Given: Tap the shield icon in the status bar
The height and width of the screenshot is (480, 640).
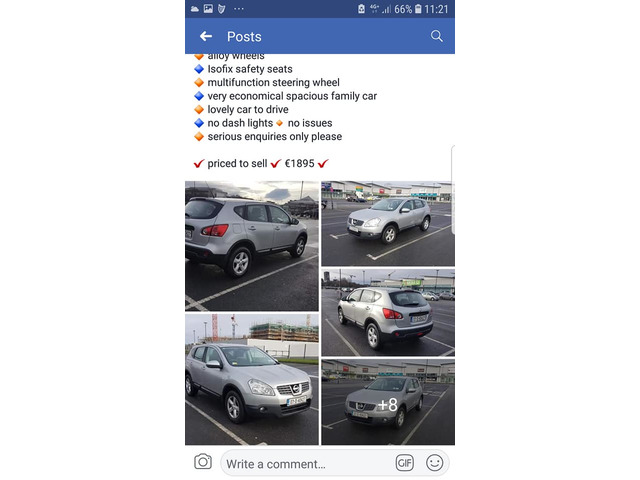Looking at the screenshot, I should (x=222, y=9).
